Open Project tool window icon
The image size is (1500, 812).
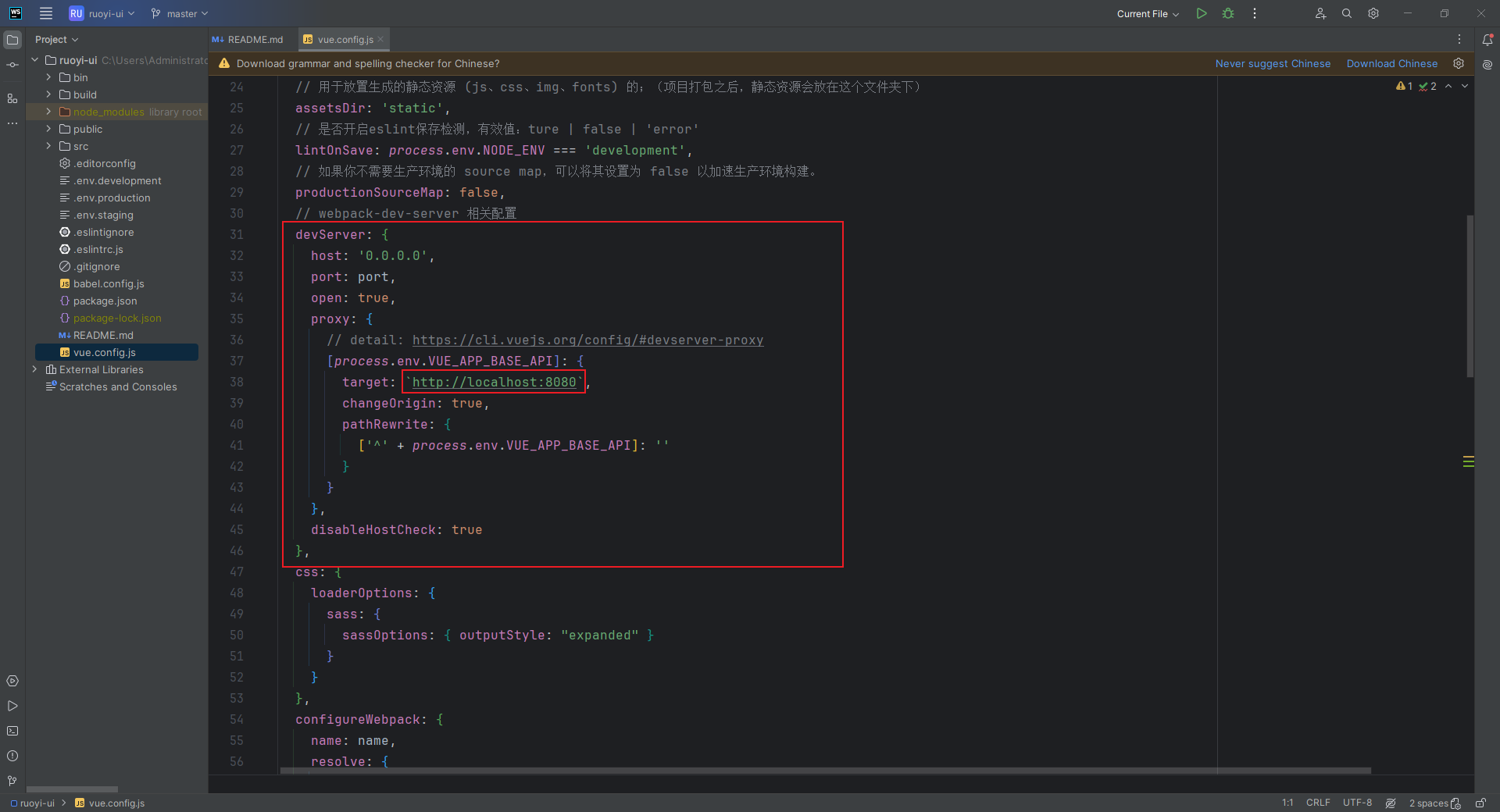[x=12, y=40]
